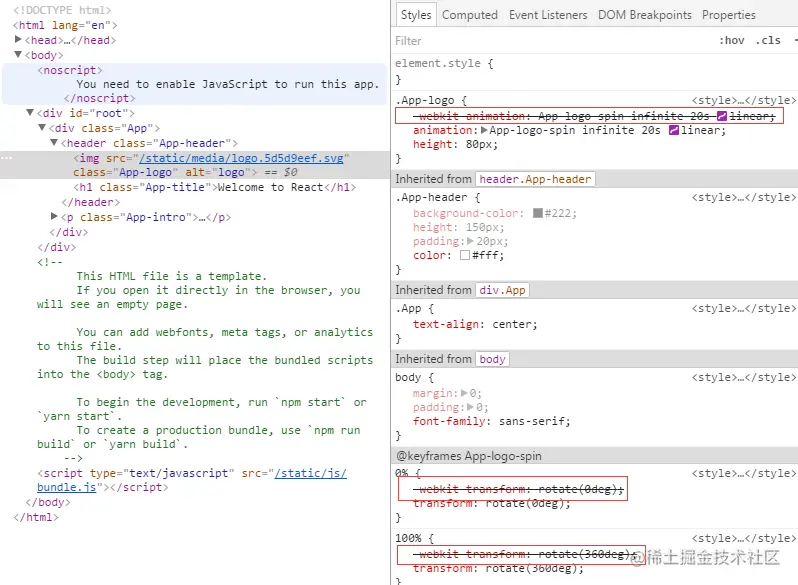Open the #fff color swatch

(x=465, y=255)
